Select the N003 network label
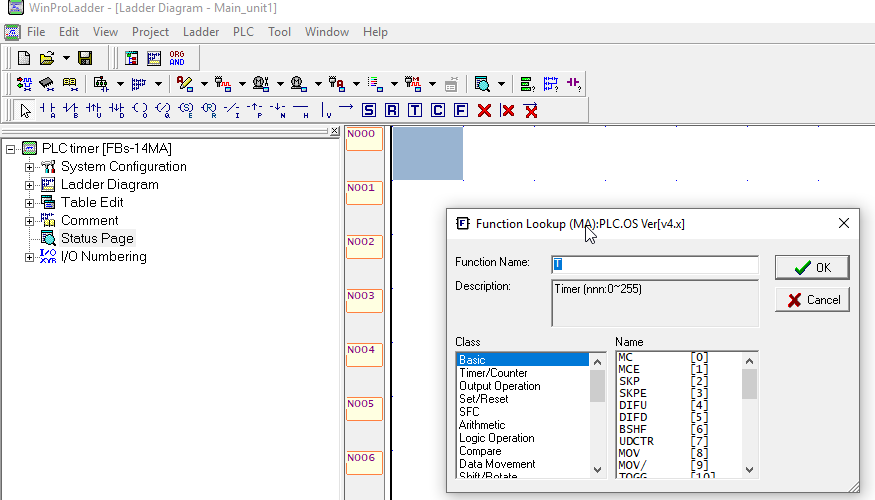This screenshot has height=500, width=875. click(x=364, y=301)
